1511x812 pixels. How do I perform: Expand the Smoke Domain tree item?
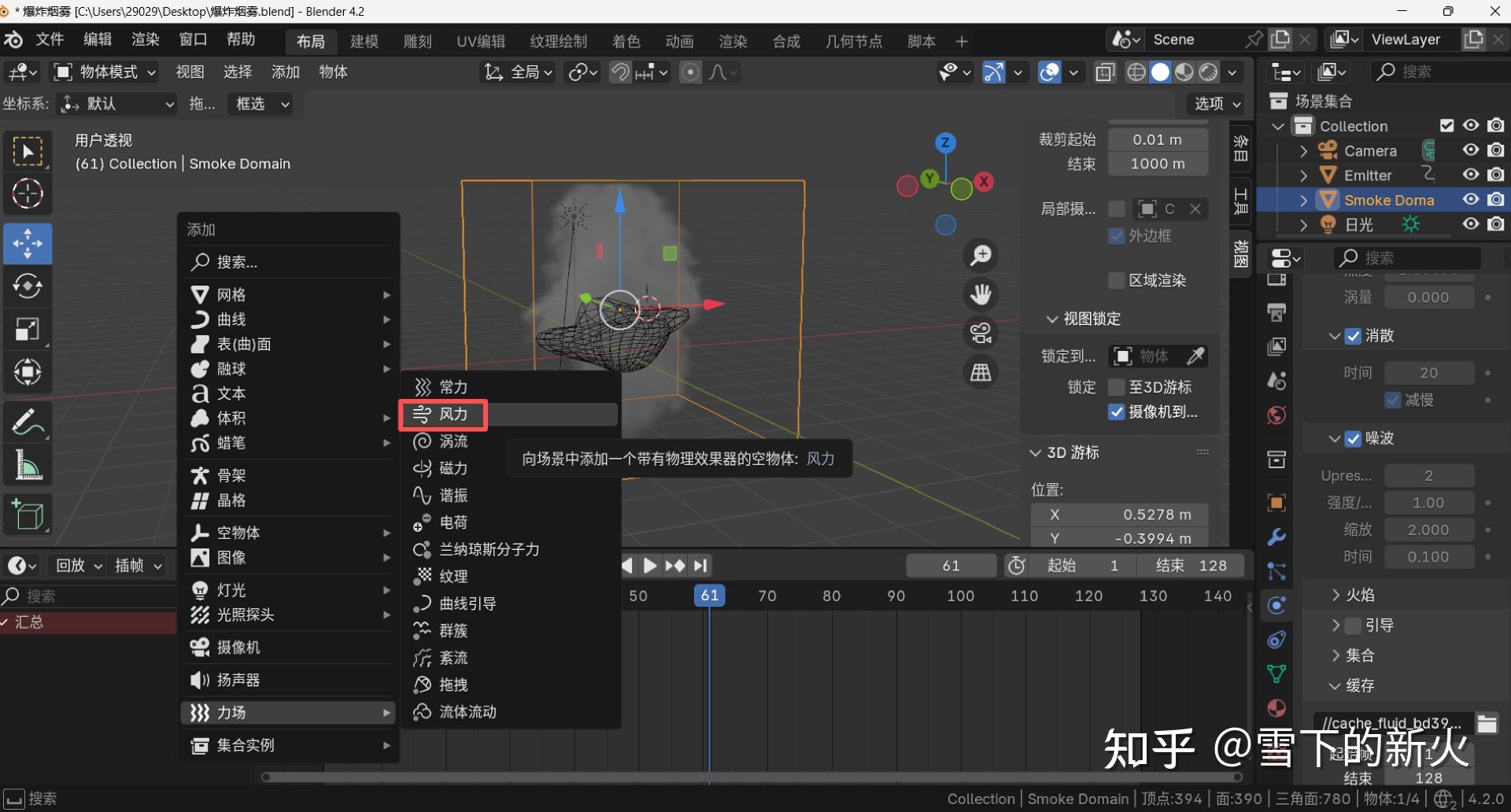1302,200
